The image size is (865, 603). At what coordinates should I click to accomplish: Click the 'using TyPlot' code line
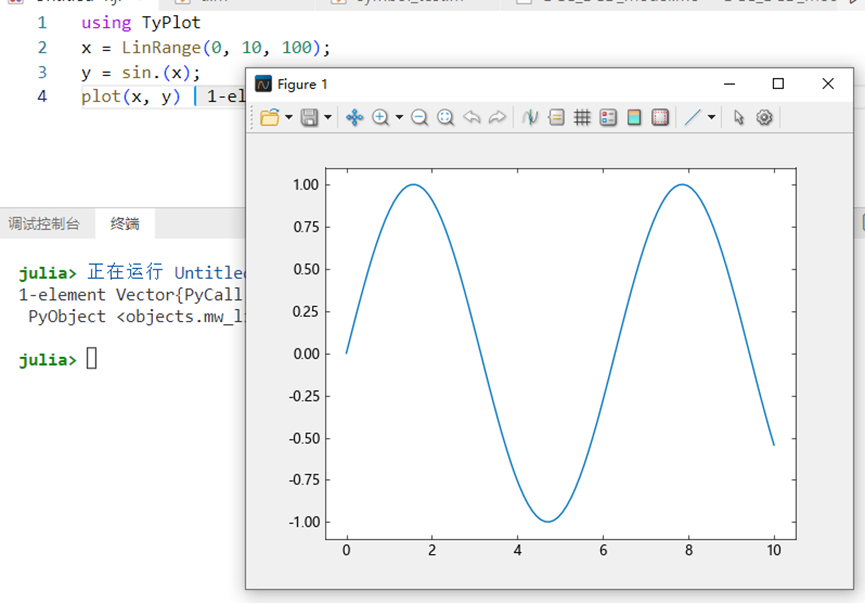coord(141,23)
